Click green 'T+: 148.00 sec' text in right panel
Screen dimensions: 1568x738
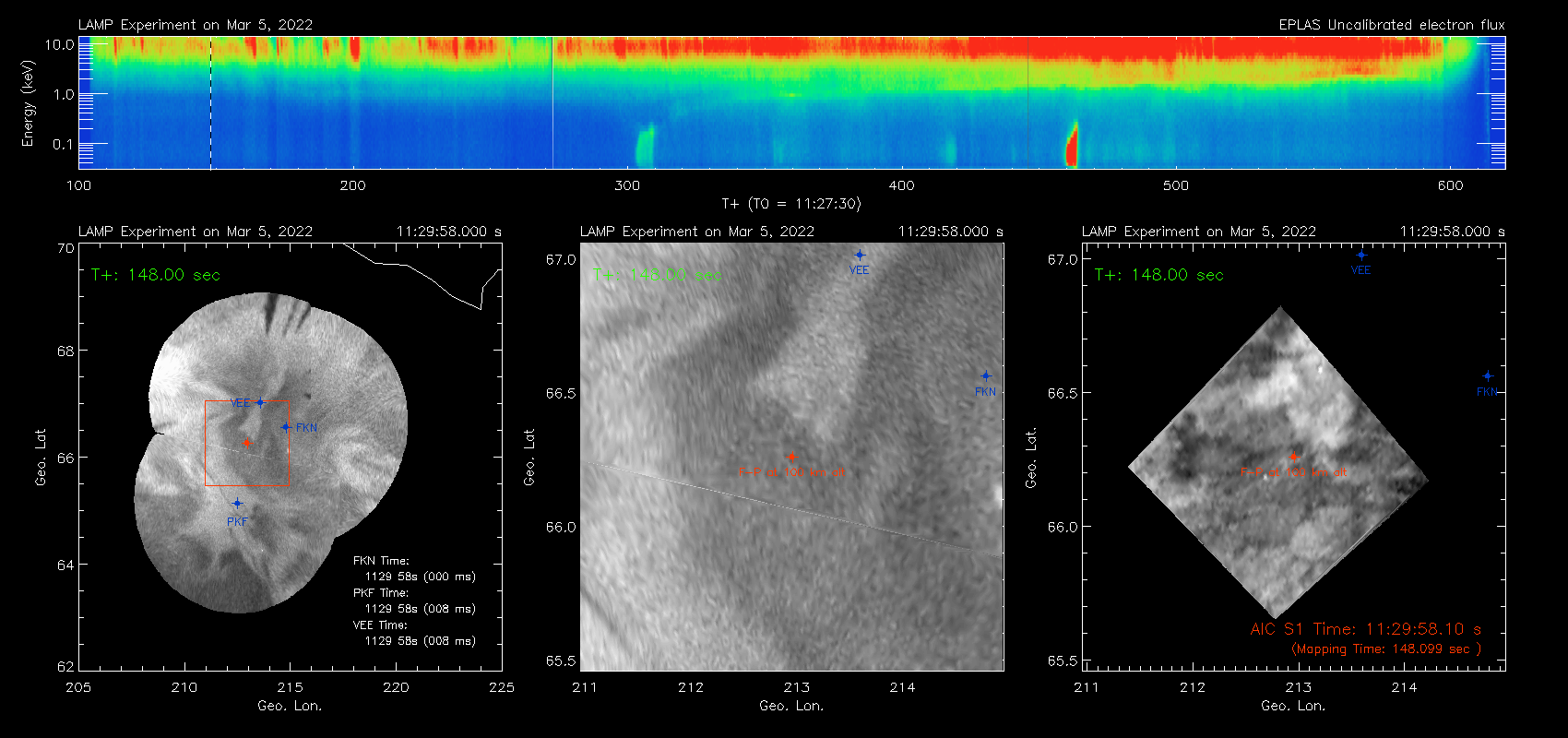click(x=1159, y=275)
